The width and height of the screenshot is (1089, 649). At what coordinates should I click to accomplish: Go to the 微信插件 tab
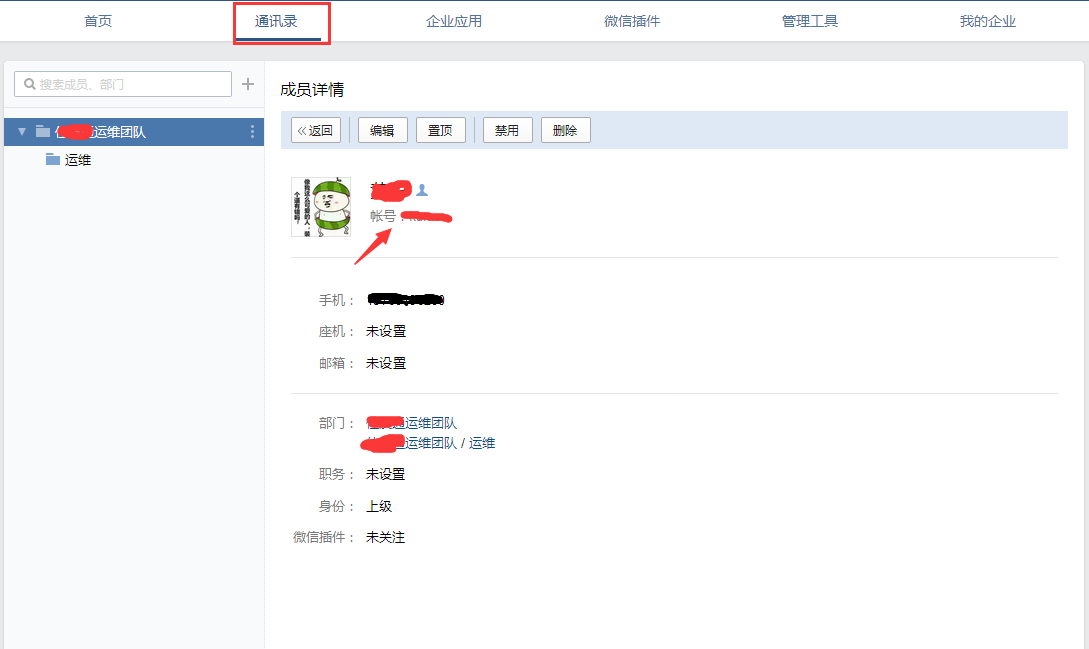click(632, 22)
